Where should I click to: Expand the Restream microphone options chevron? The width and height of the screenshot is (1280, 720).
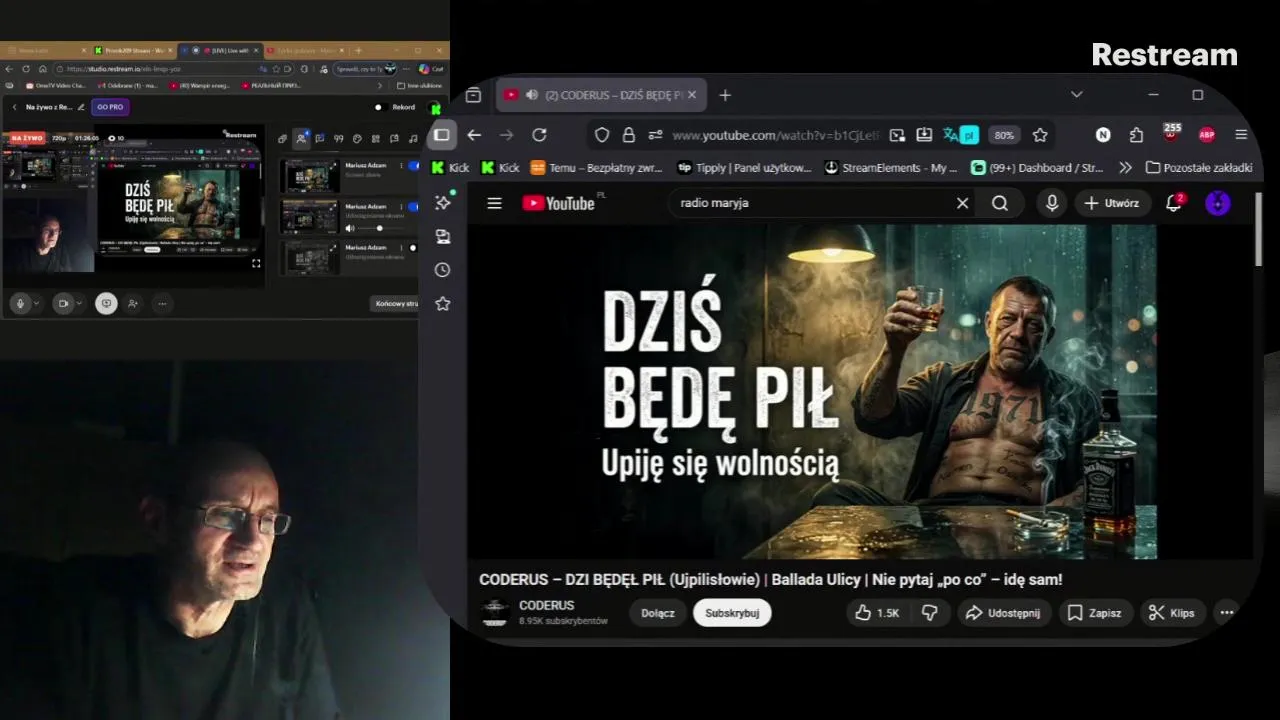coord(37,303)
